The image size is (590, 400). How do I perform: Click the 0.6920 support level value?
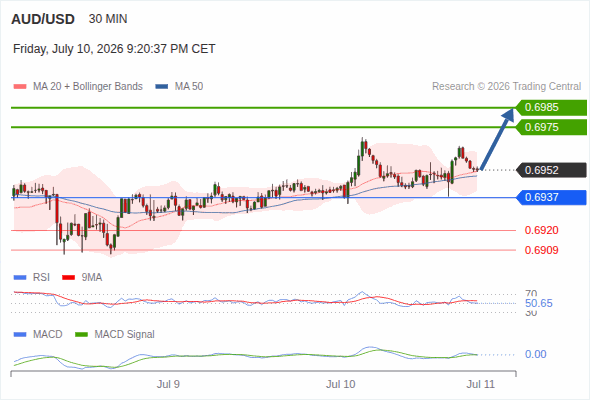click(x=541, y=230)
